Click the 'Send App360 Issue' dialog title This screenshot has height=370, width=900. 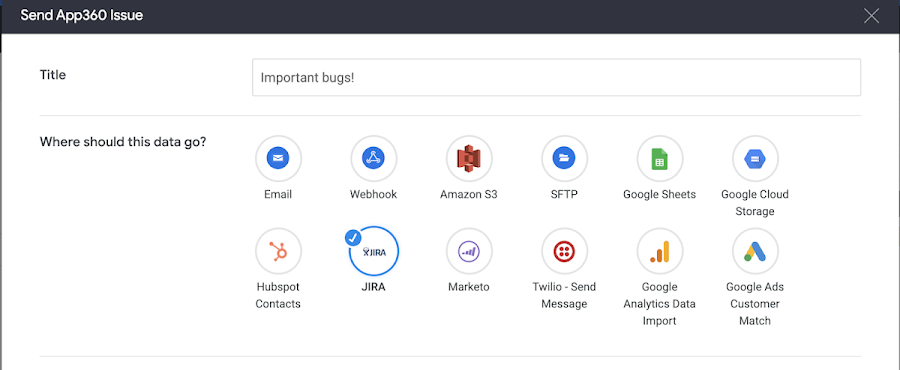point(82,15)
